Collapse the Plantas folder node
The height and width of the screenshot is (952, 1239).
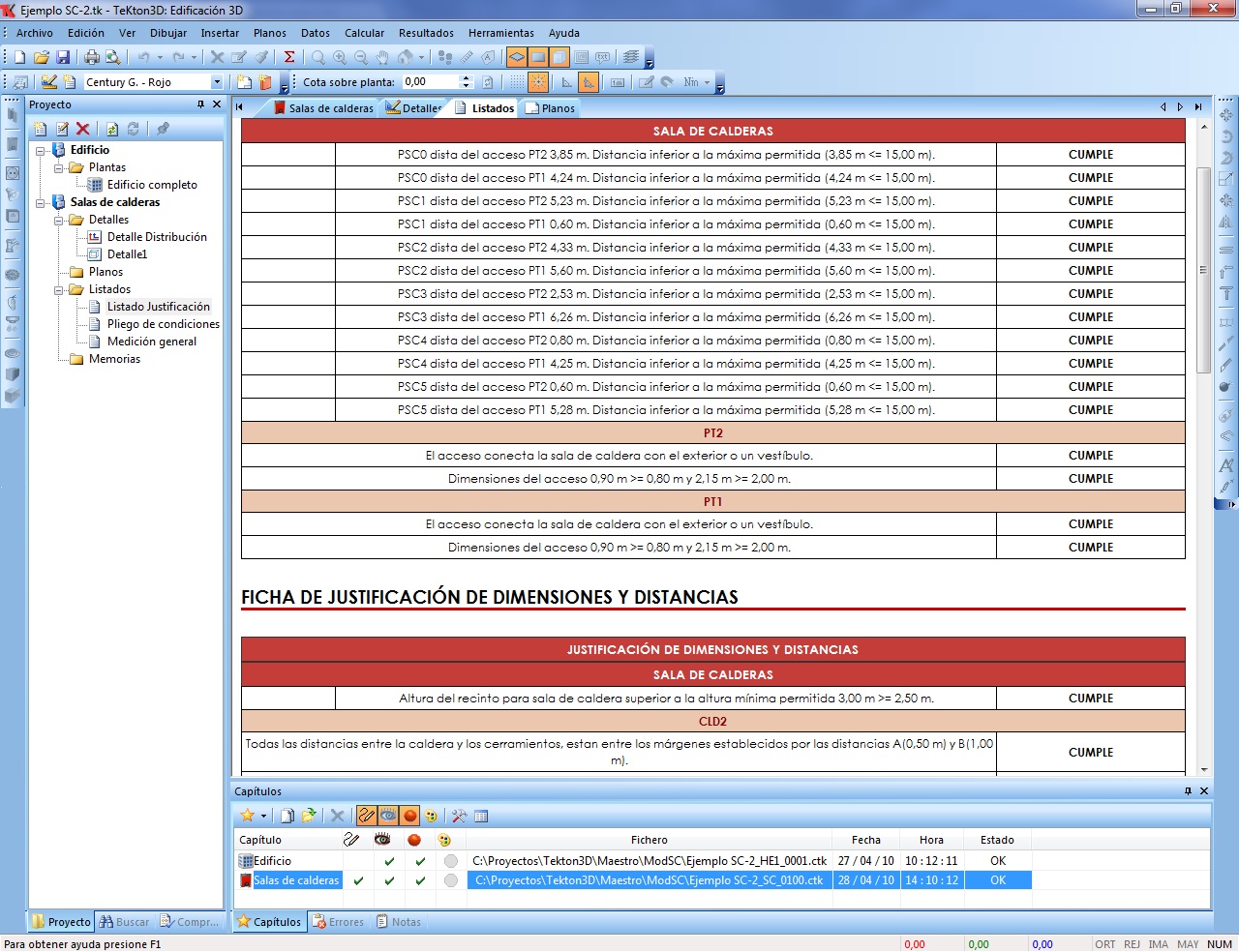coord(59,167)
